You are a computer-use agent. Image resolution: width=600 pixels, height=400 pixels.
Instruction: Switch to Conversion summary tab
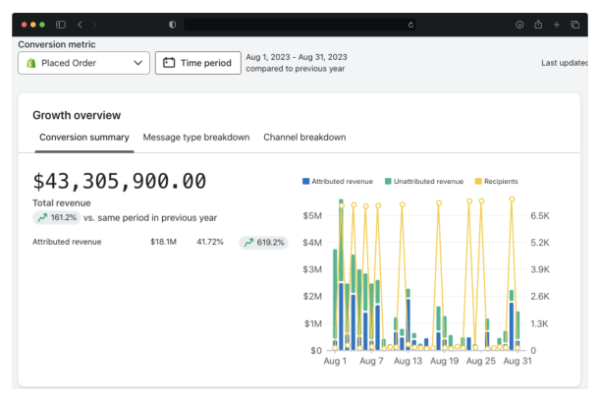(84, 137)
